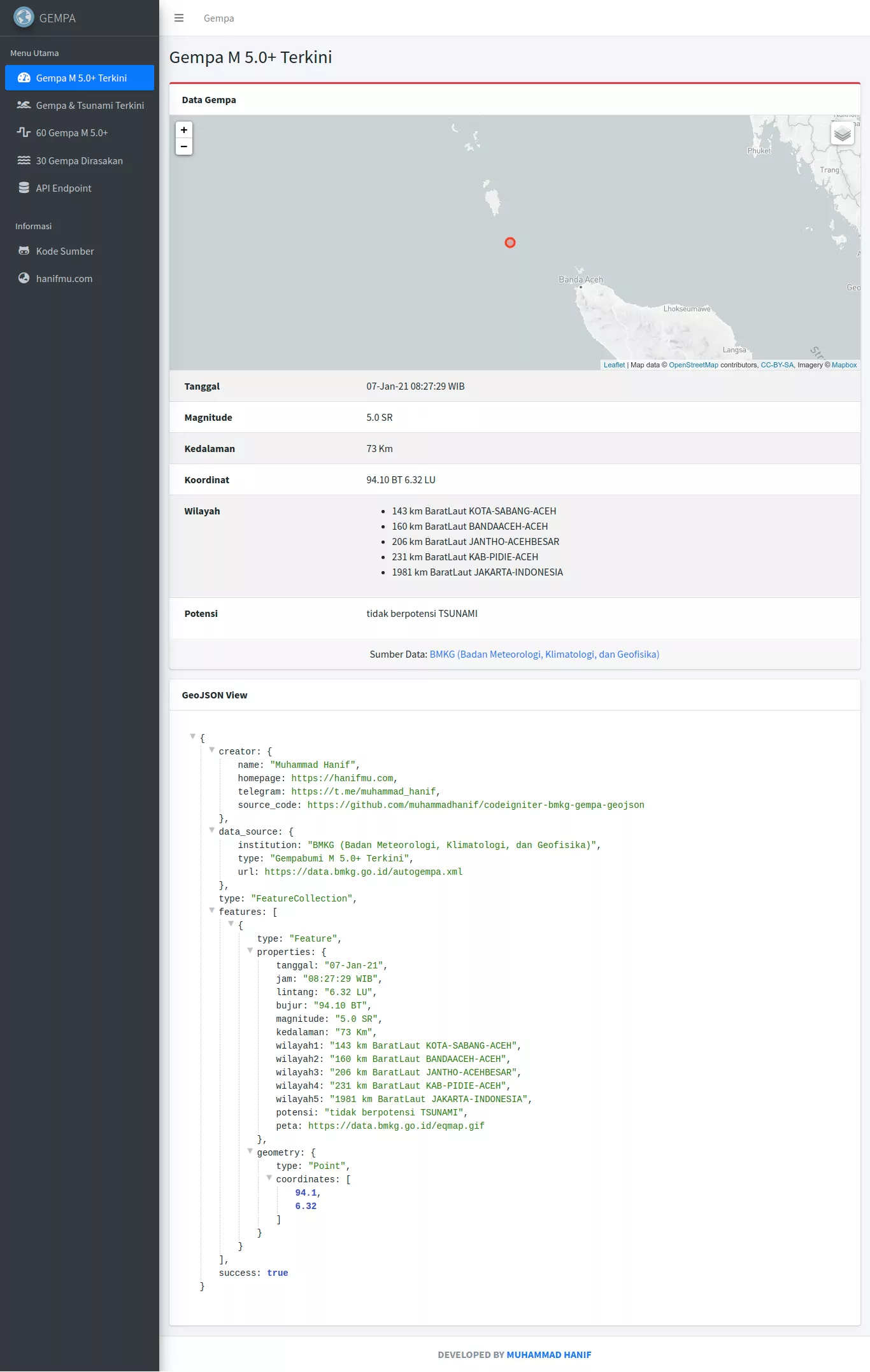
Task: Open 30 Gempa Dirasakan menu item
Action: pyautogui.click(x=80, y=160)
